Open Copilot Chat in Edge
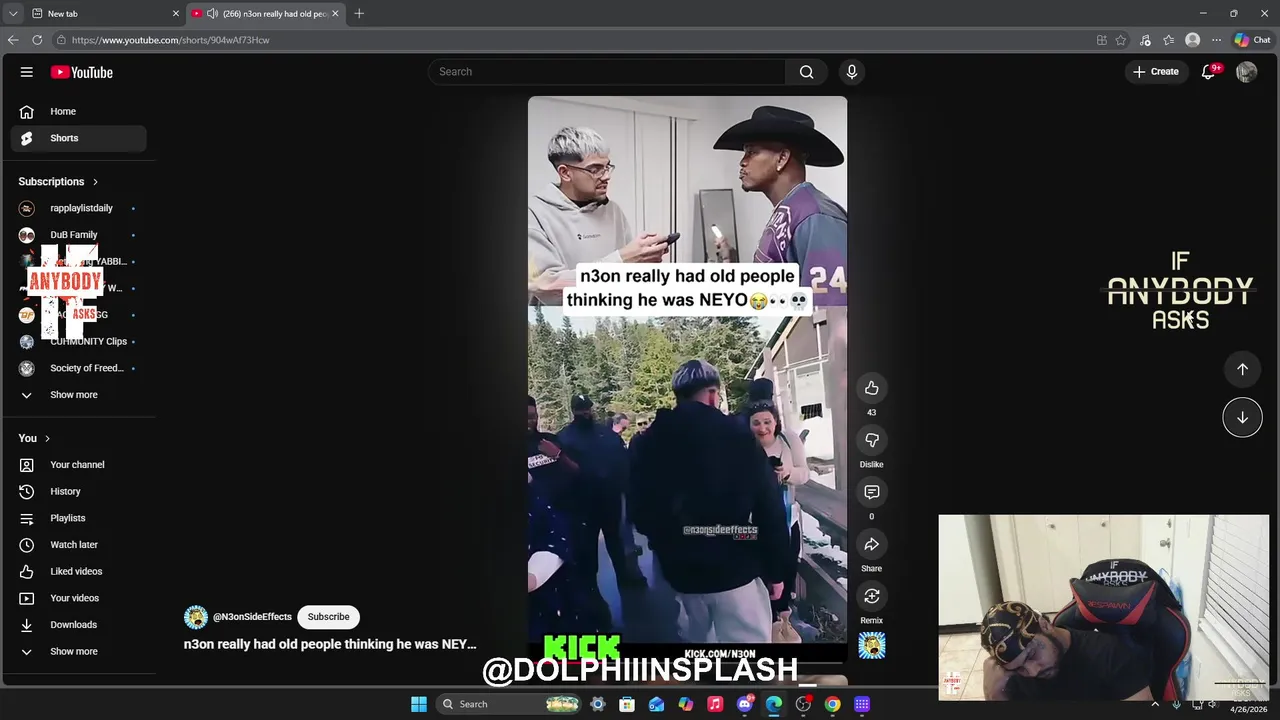 (1252, 40)
